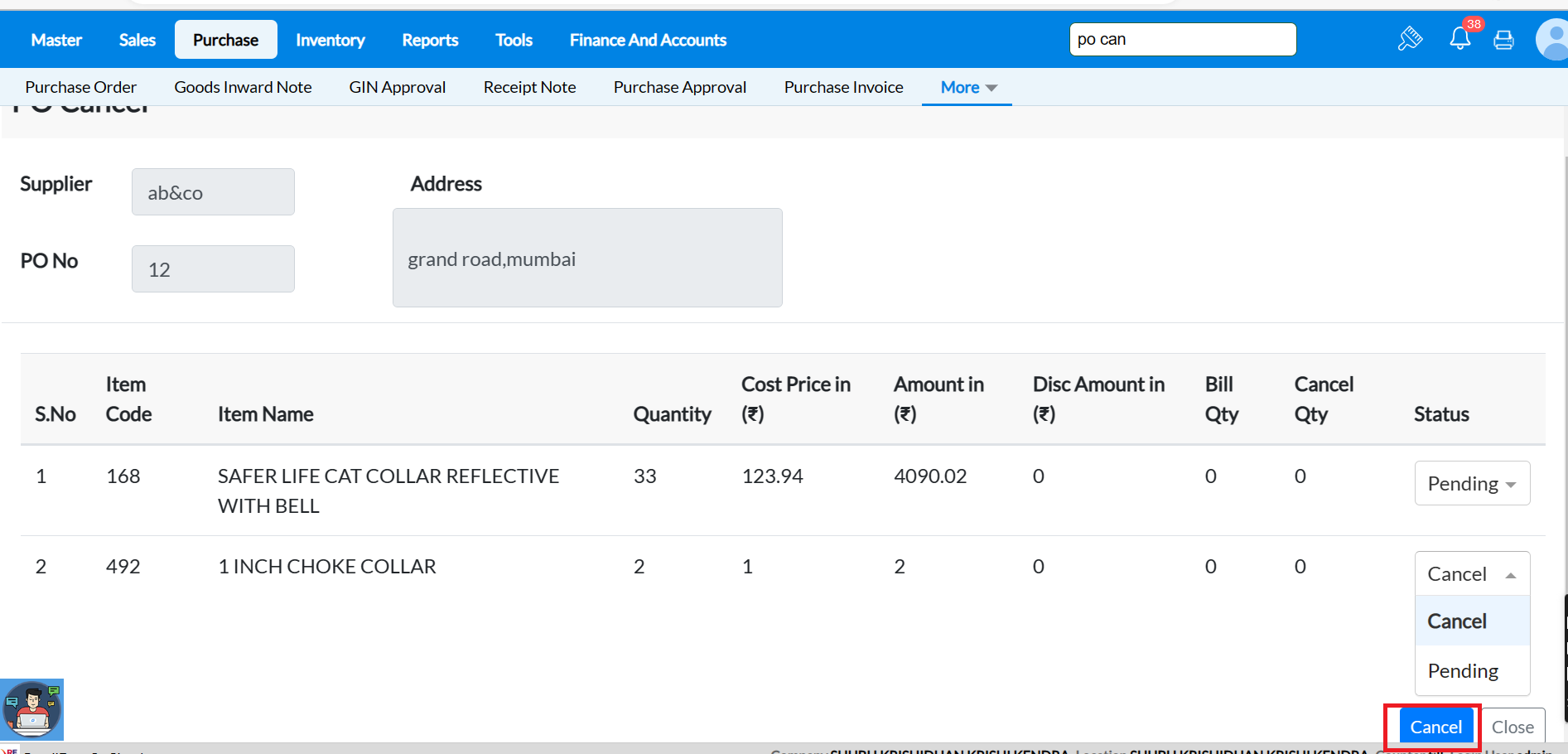Open the notifications bell icon
This screenshot has width=1568, height=754.
[1459, 39]
